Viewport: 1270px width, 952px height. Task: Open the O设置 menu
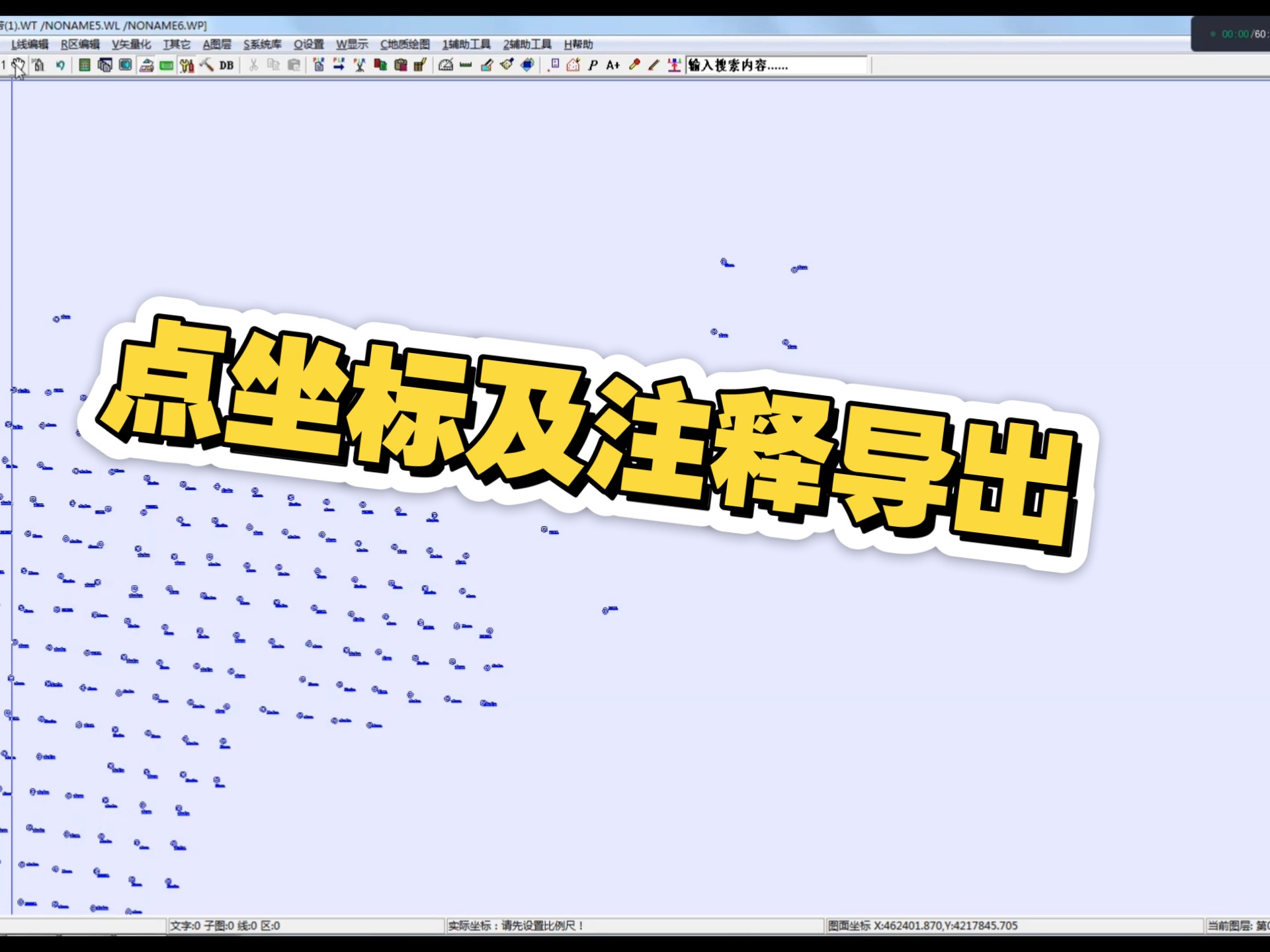click(310, 44)
